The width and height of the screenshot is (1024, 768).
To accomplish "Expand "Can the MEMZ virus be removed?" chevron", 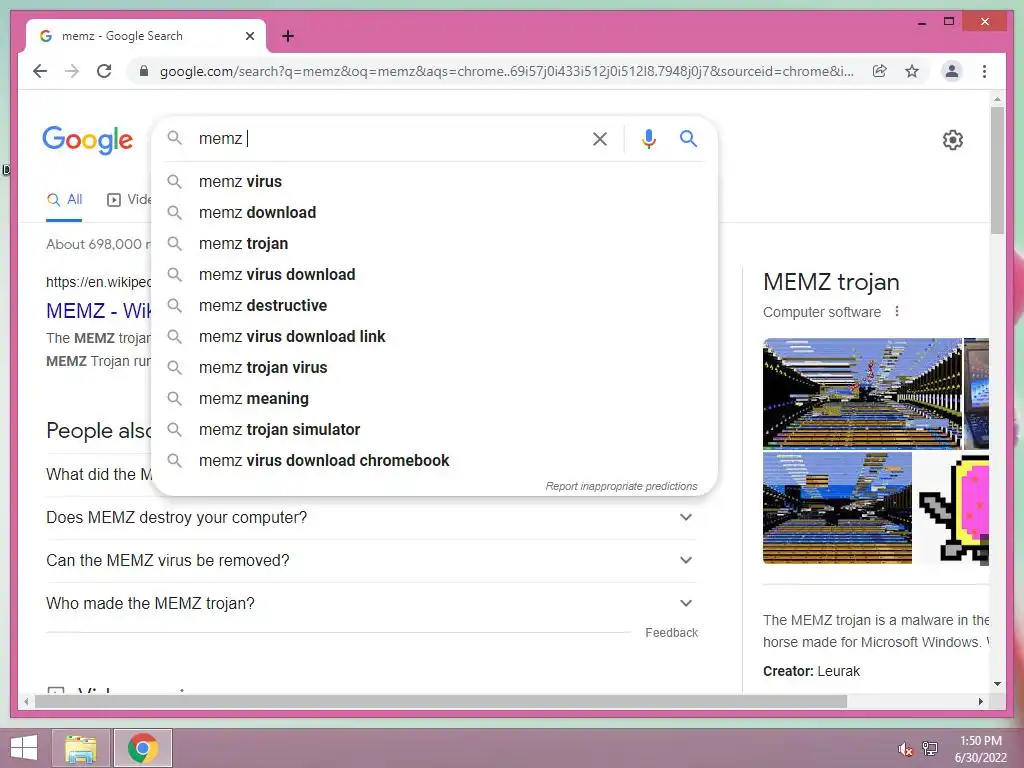I will coord(686,560).
